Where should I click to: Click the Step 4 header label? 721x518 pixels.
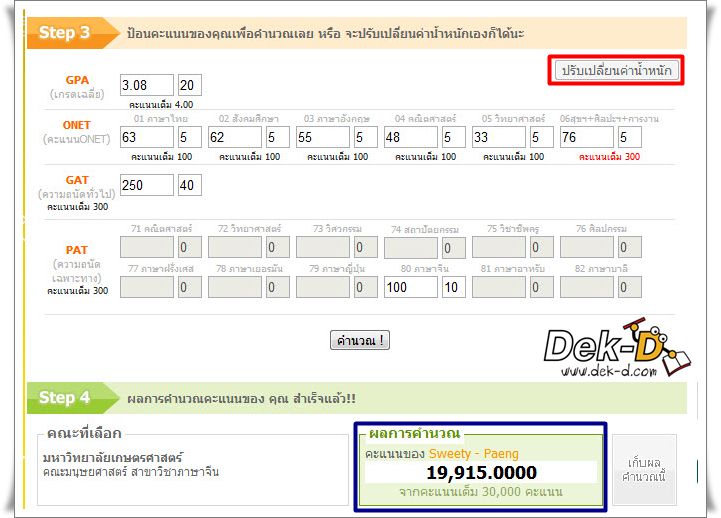point(65,398)
